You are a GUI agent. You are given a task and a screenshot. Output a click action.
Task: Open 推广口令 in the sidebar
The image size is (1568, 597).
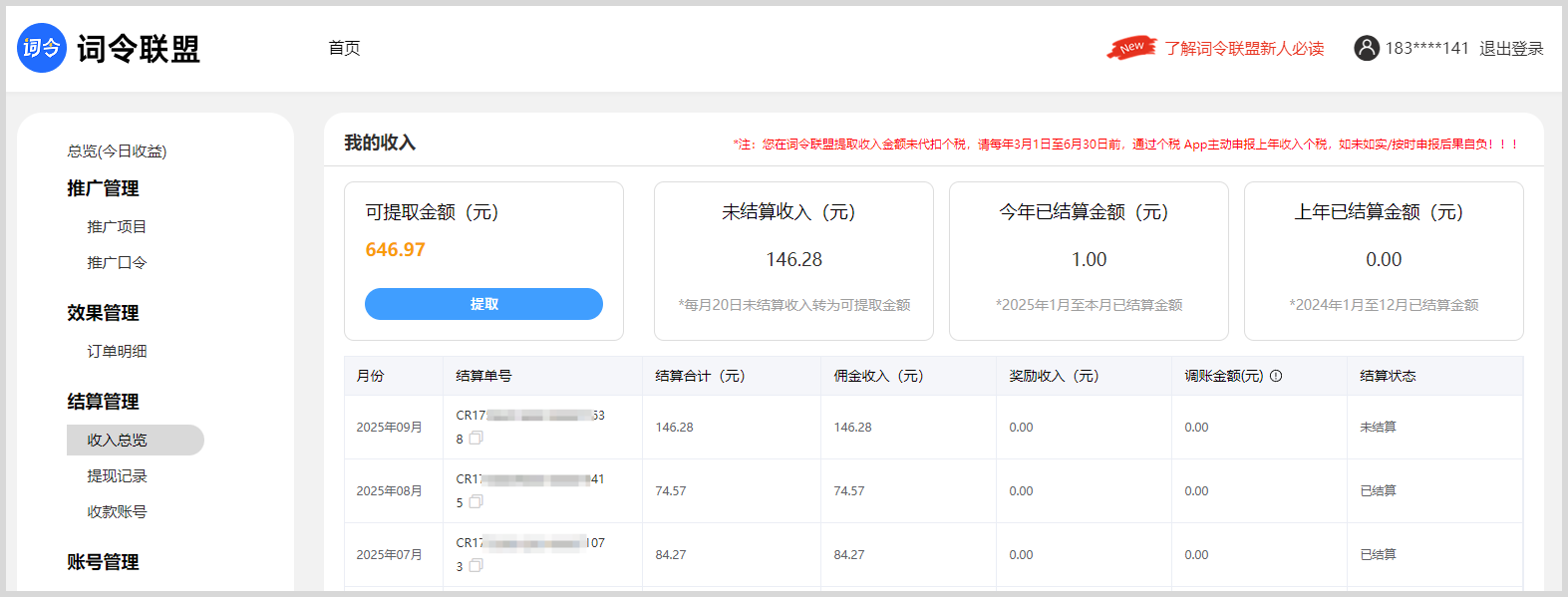coord(117,263)
